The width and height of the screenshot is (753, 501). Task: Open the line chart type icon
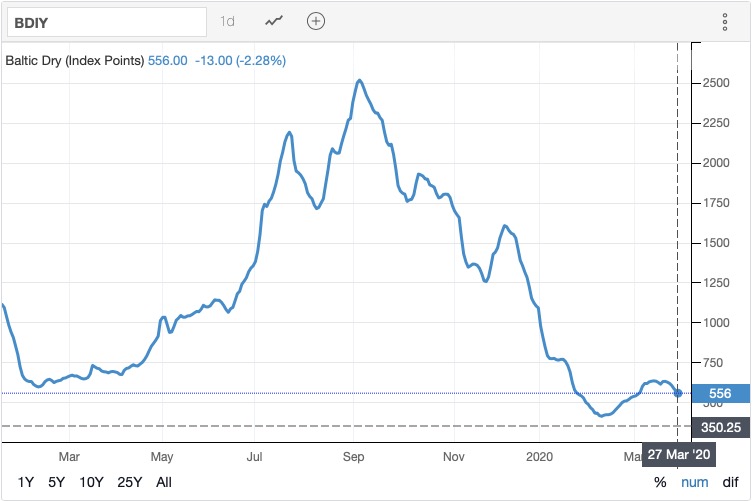click(x=274, y=21)
